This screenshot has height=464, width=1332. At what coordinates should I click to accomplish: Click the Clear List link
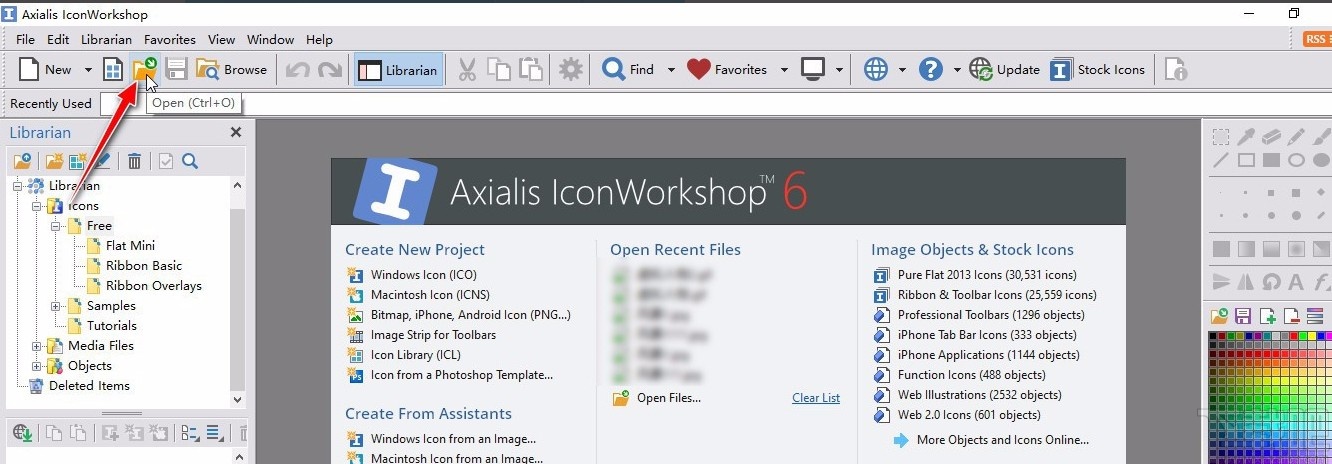tap(816, 398)
